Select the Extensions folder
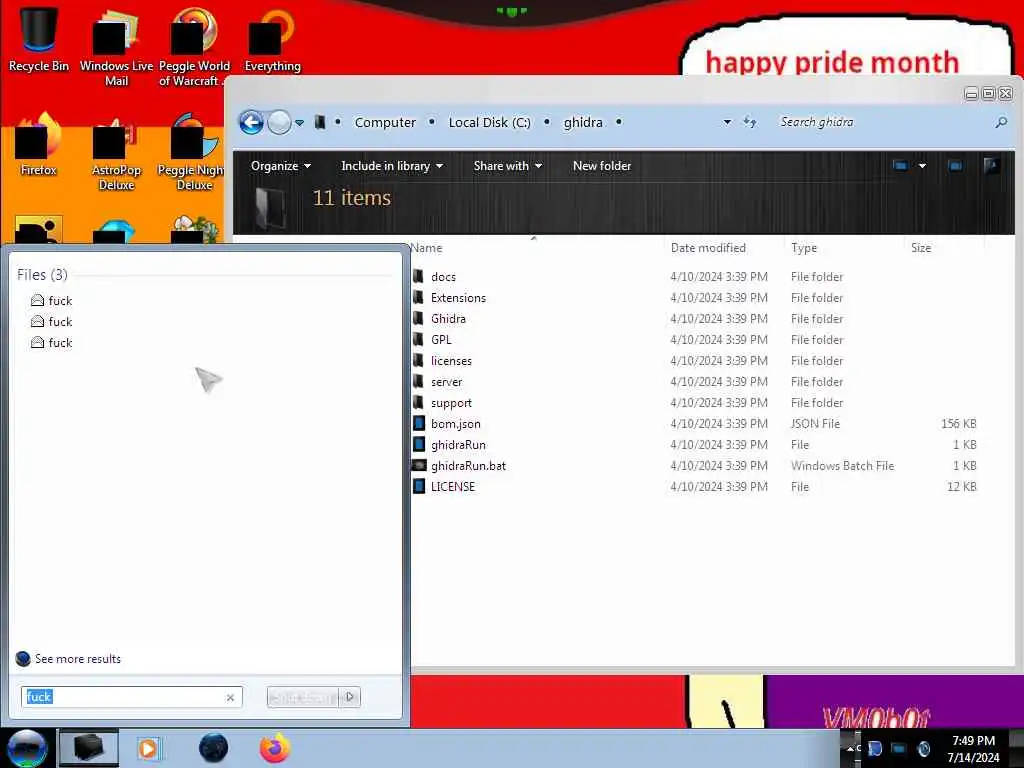1024x768 pixels. pos(696,298)
